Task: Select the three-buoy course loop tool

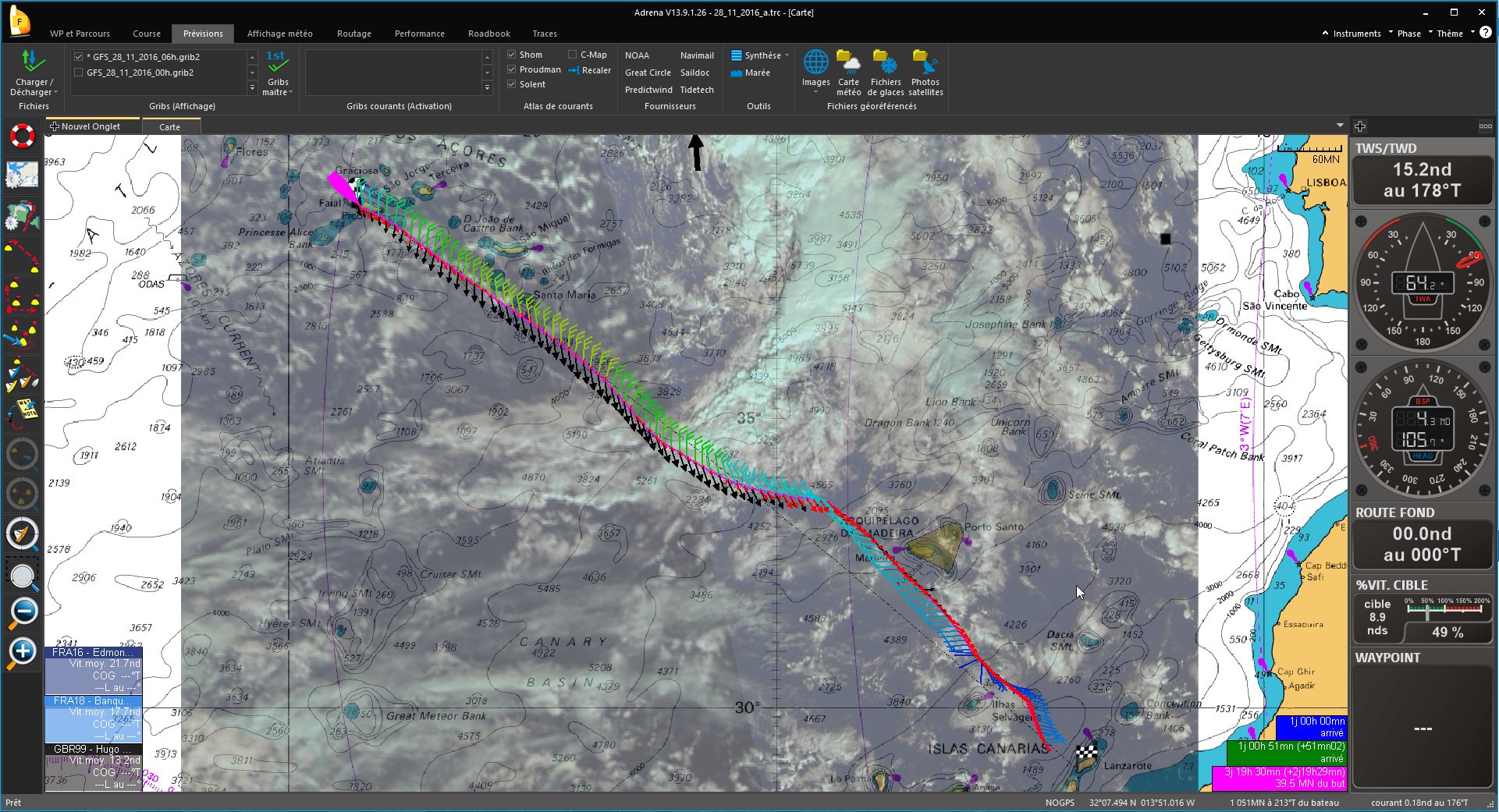Action: [23, 296]
